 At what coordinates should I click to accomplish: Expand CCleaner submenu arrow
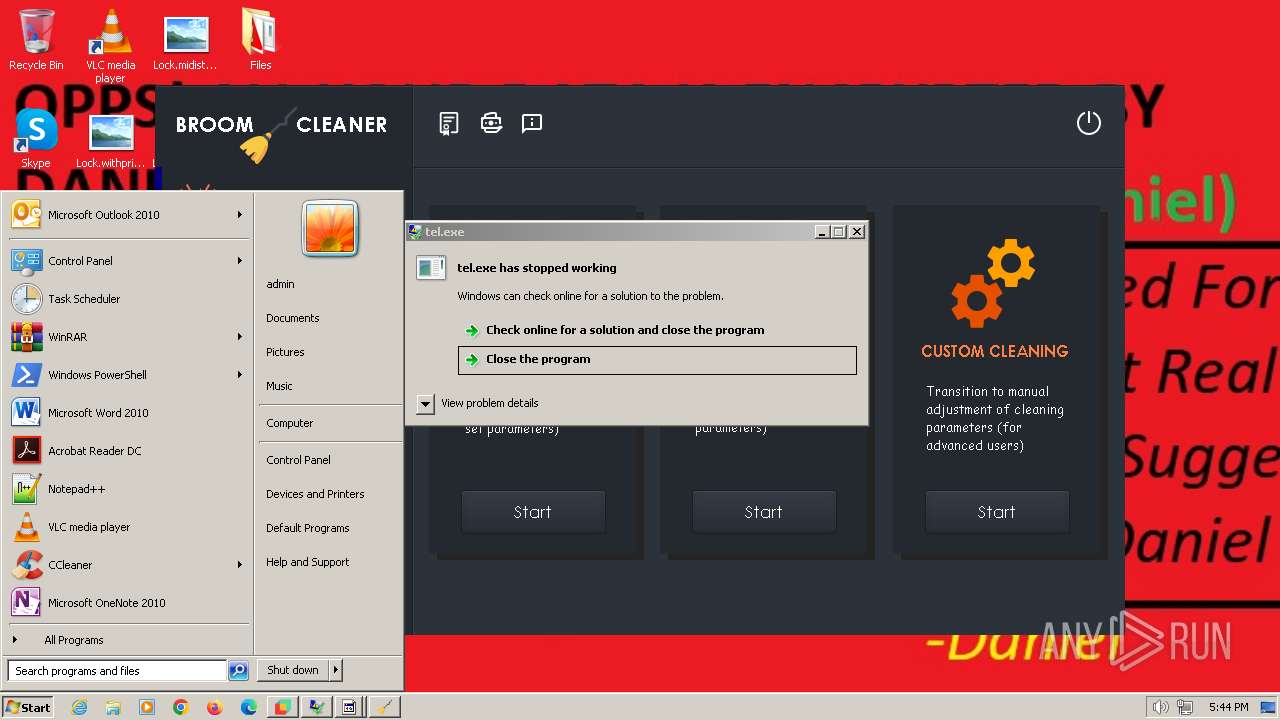click(240, 565)
